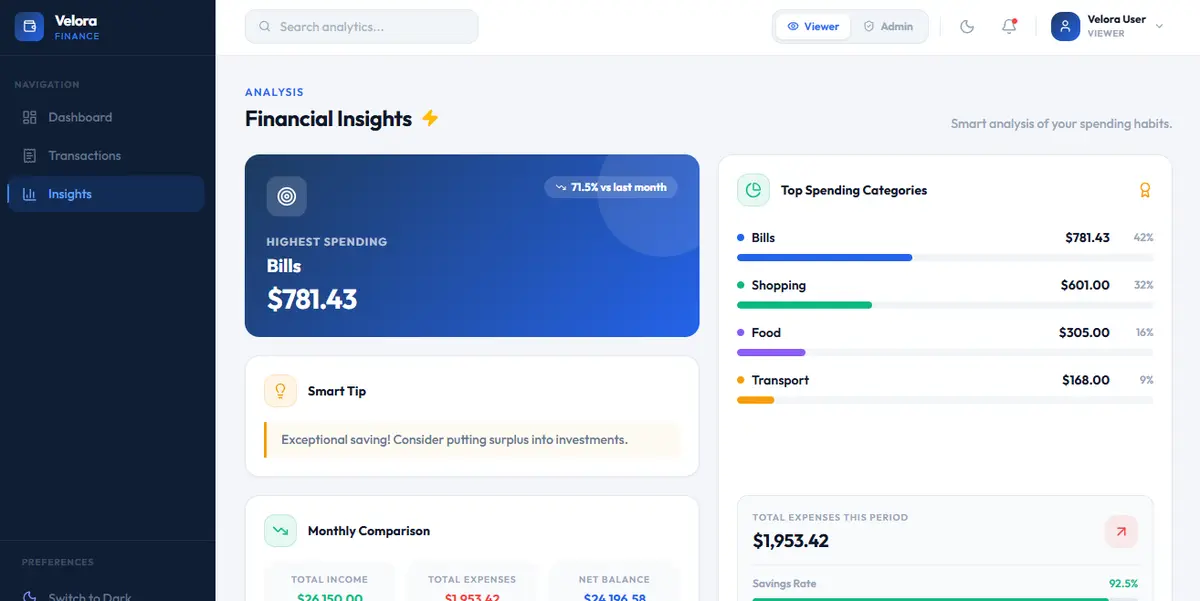Click the $1,953.42 total expenses value

click(791, 541)
